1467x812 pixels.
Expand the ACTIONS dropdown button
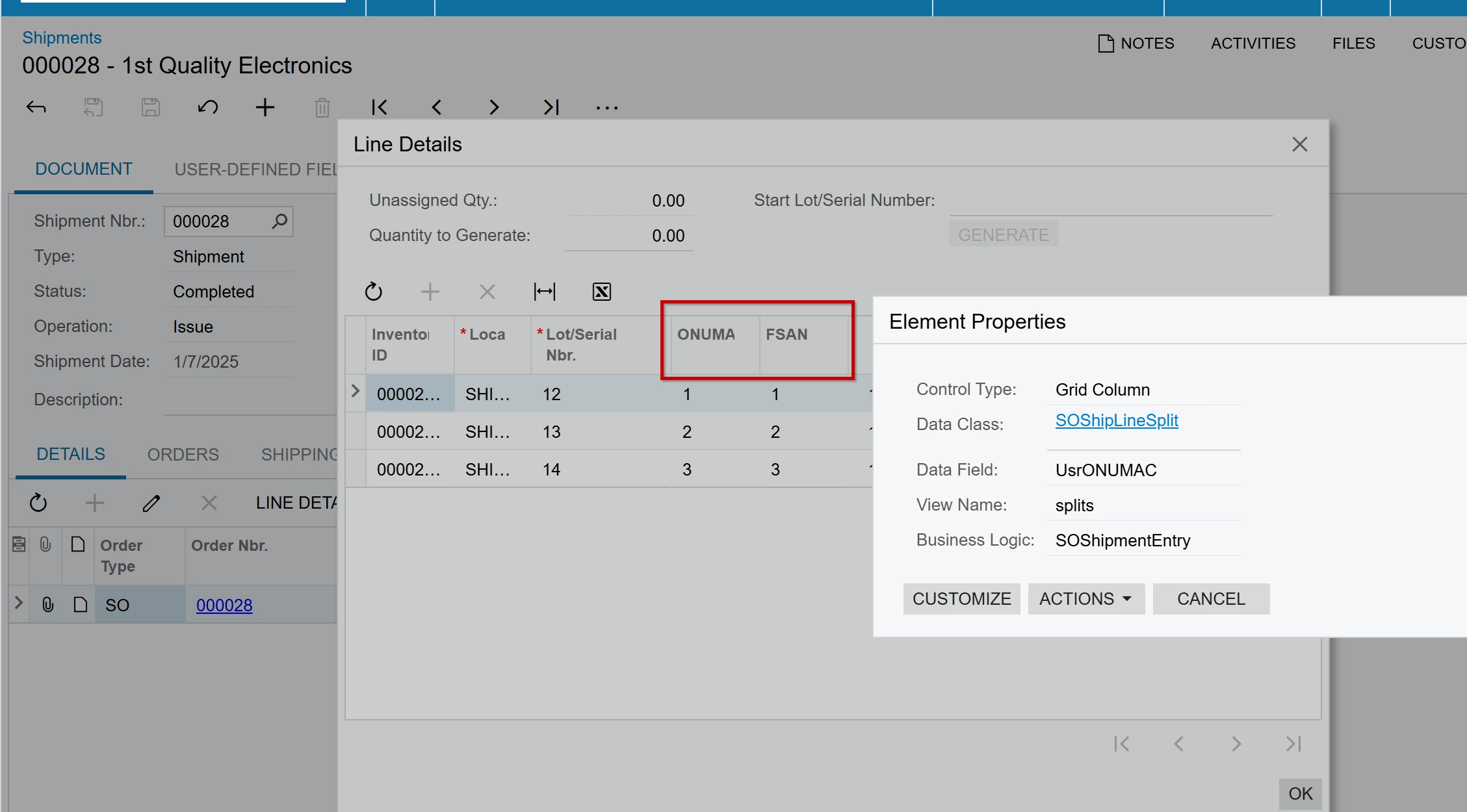point(1085,599)
